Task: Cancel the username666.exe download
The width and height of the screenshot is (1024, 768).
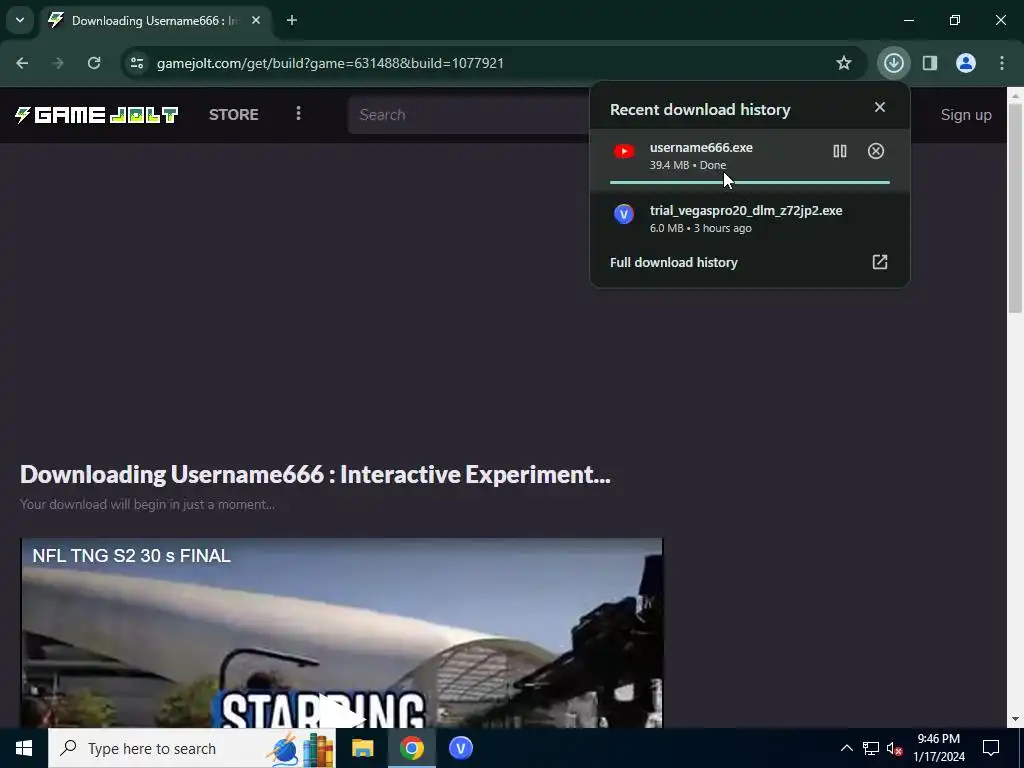Action: (x=876, y=152)
